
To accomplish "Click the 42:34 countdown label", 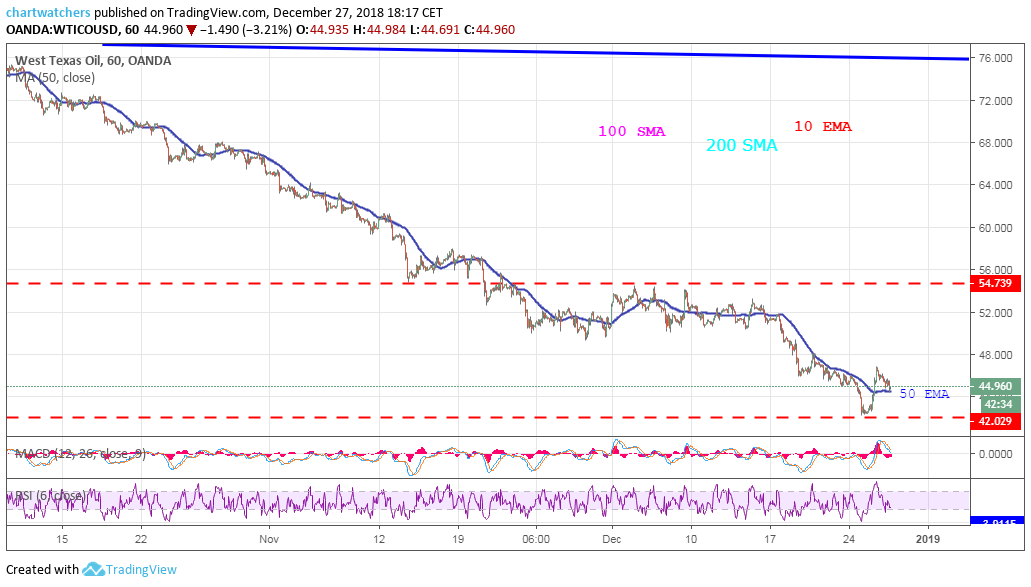I will click(999, 404).
